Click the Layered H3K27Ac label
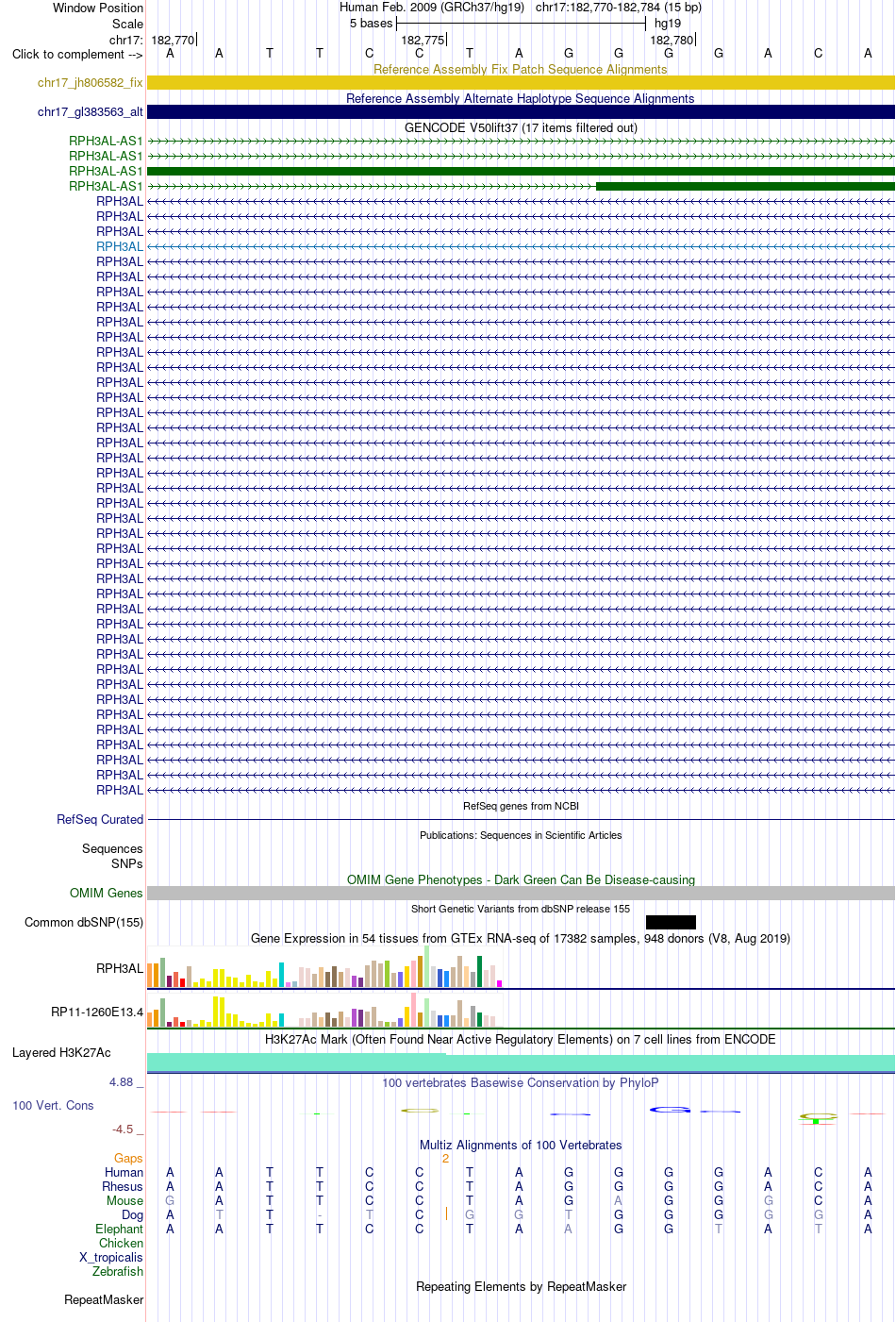 coord(61,1052)
